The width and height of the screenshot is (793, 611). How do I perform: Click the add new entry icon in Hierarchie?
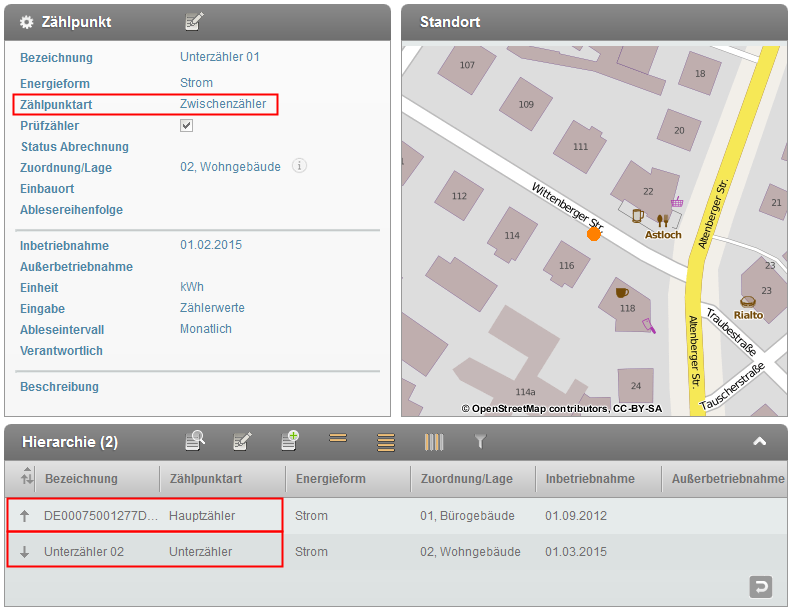pyautogui.click(x=290, y=441)
